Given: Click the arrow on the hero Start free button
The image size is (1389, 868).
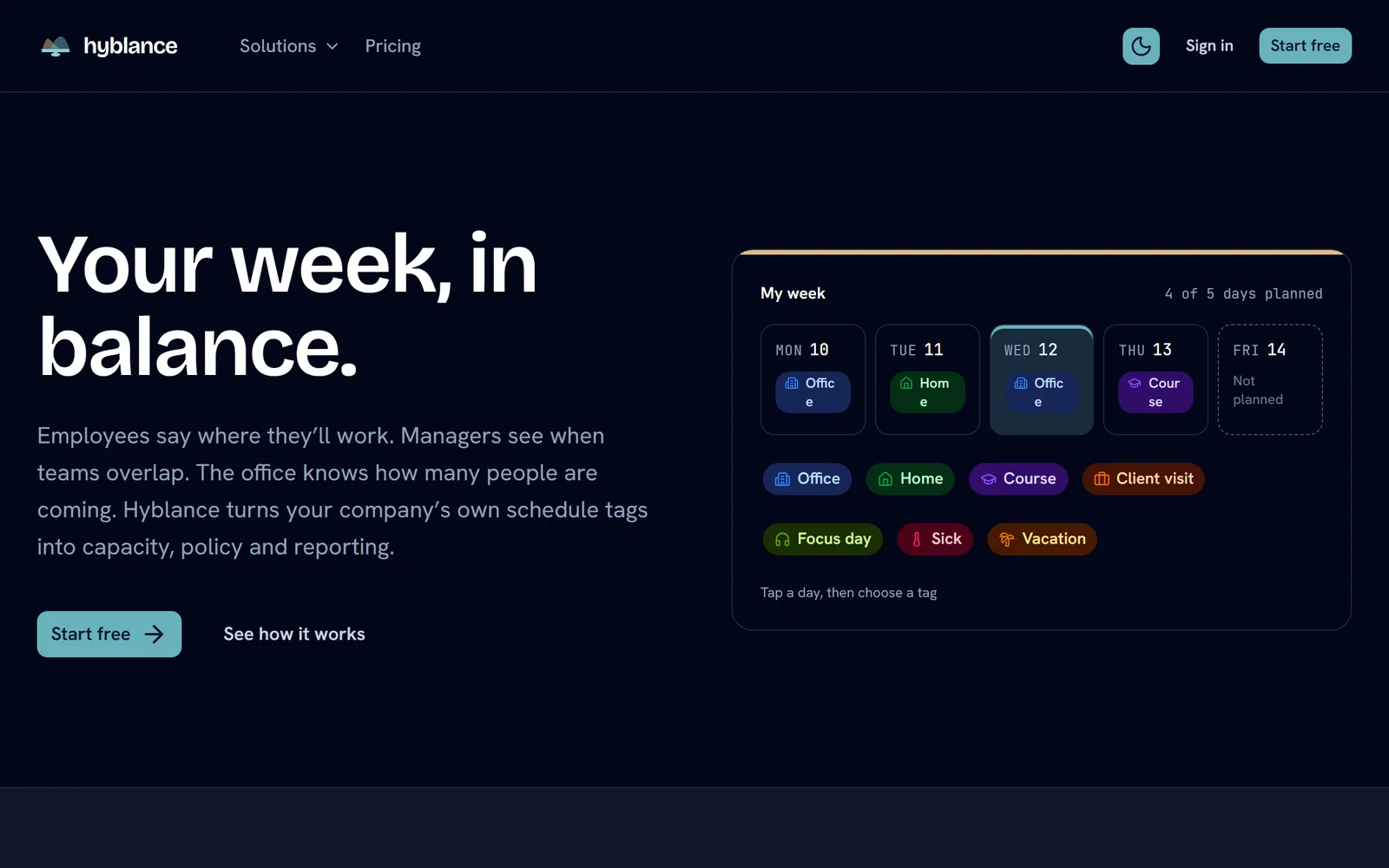Looking at the screenshot, I should [155, 635].
